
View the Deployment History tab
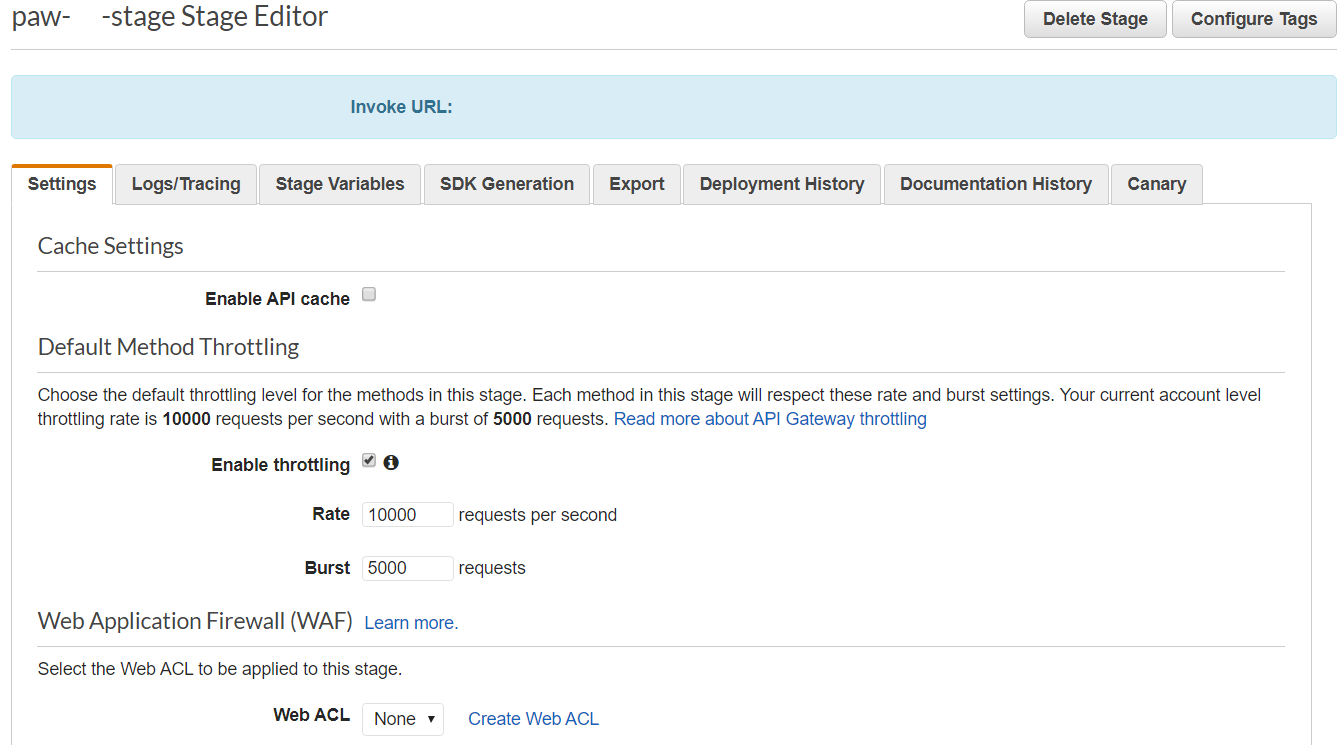[782, 184]
